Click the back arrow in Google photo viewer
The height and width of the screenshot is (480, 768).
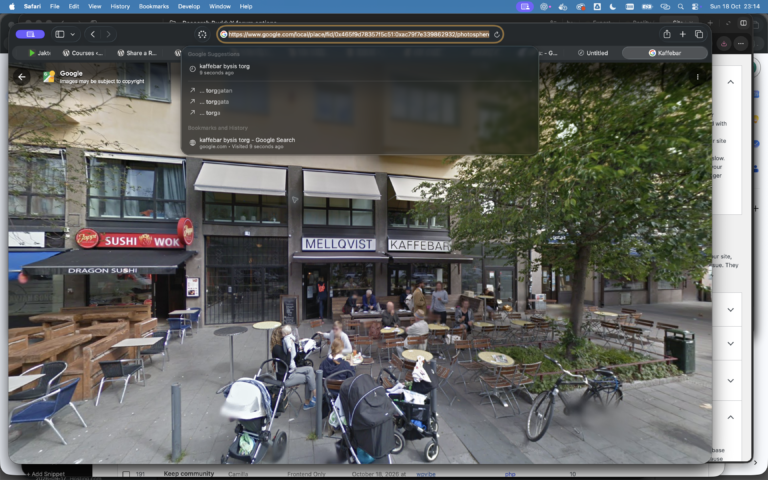(x=22, y=77)
